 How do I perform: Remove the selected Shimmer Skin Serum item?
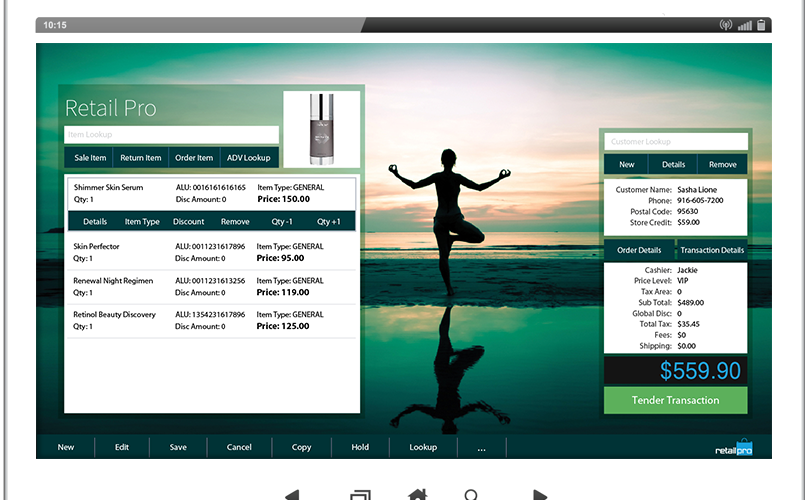(235, 222)
